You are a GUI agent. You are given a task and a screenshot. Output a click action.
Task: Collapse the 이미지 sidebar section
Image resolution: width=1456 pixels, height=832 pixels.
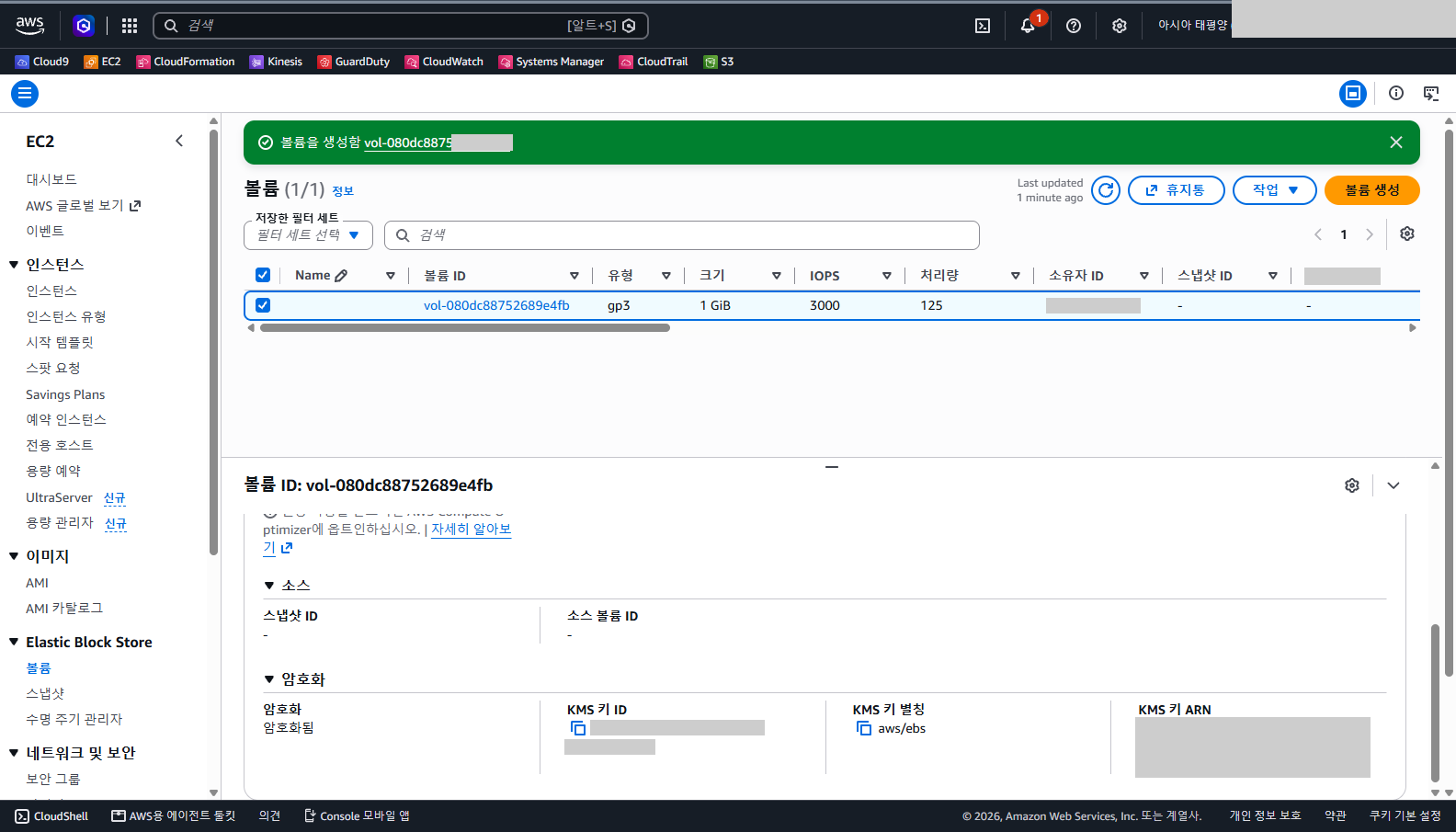pos(14,556)
